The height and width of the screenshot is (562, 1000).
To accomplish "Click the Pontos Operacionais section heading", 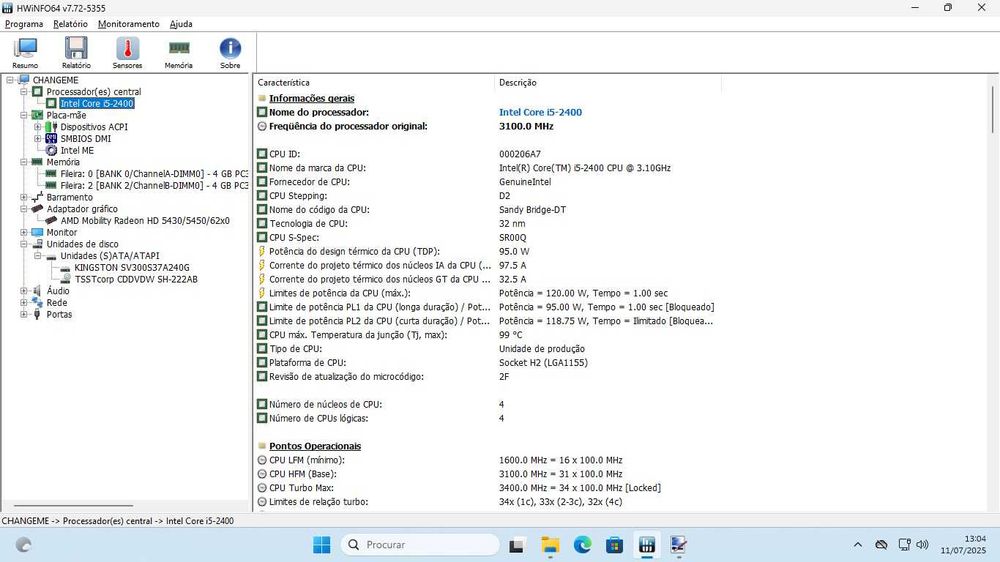I will pos(315,446).
